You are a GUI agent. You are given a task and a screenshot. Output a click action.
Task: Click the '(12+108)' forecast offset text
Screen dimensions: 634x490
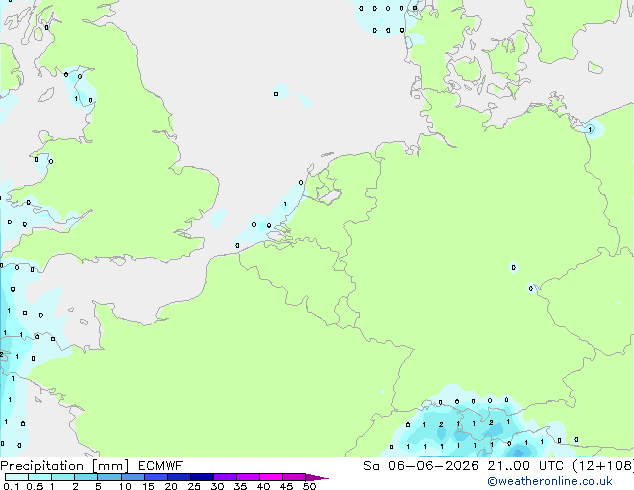tap(603, 466)
